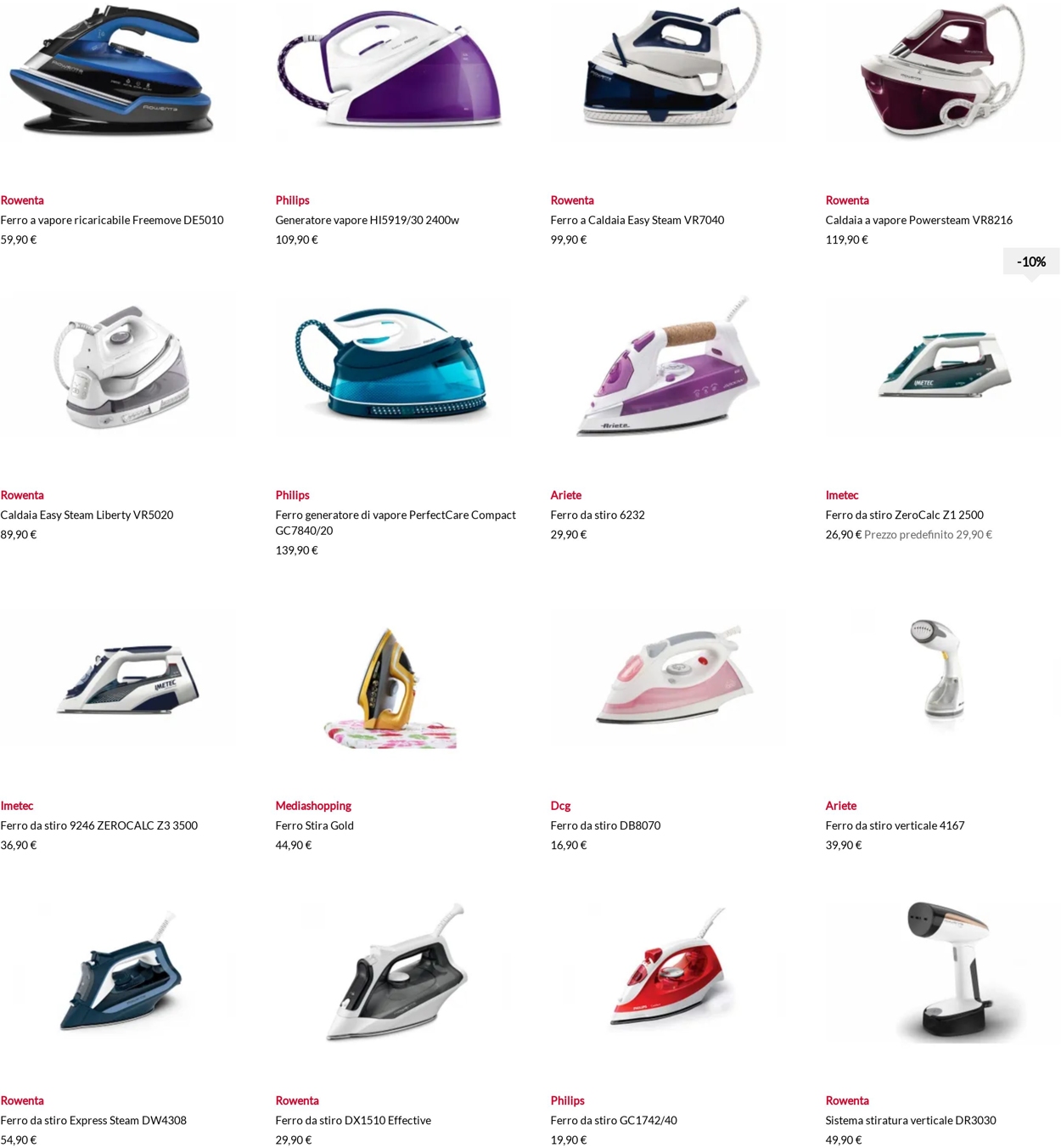Open the Ferro da stiro DX1510 Effective link
The image size is (1061, 1148).
353,1120
